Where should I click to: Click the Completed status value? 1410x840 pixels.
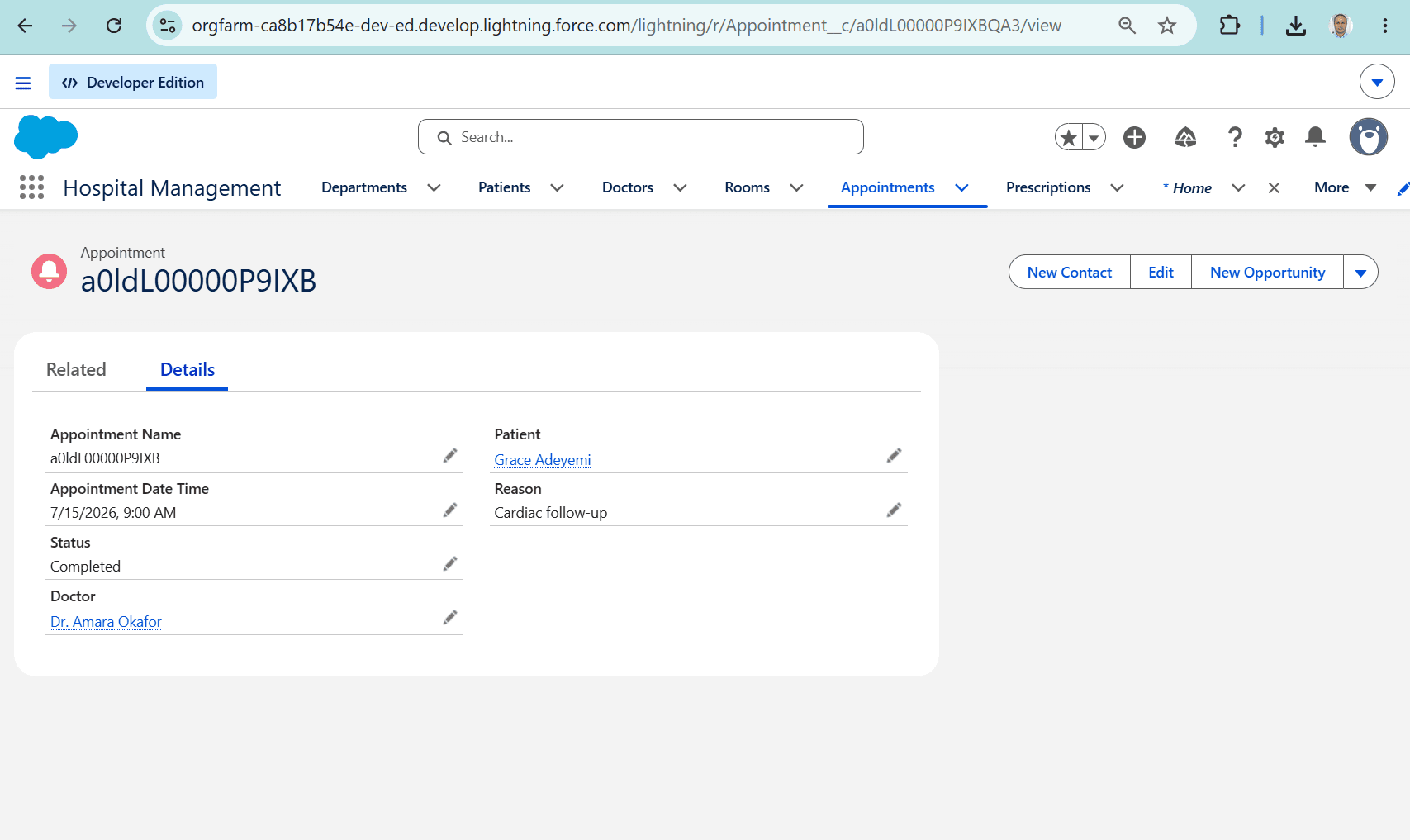point(85,567)
